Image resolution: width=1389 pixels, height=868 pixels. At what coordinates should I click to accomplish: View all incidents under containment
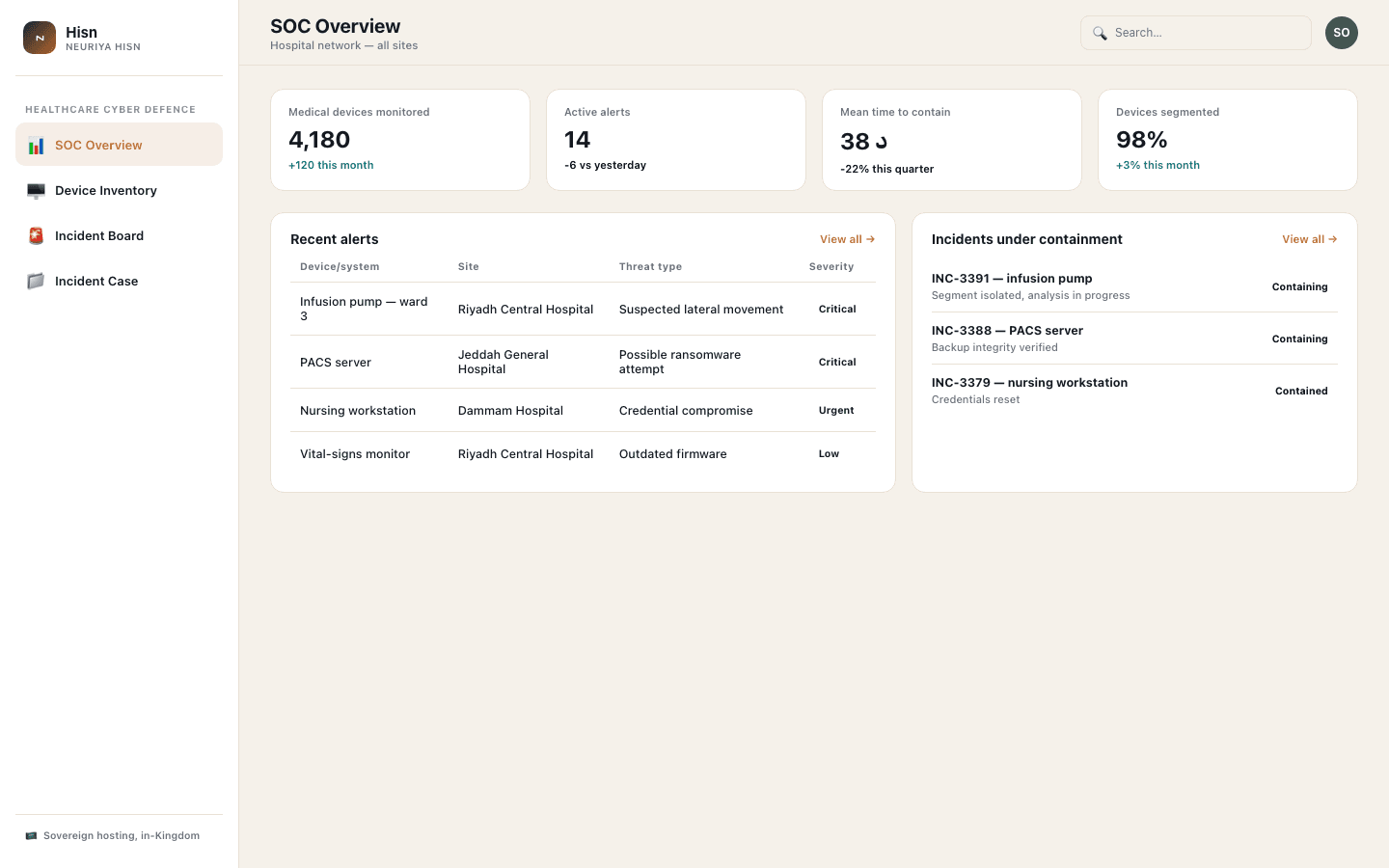coord(1309,239)
